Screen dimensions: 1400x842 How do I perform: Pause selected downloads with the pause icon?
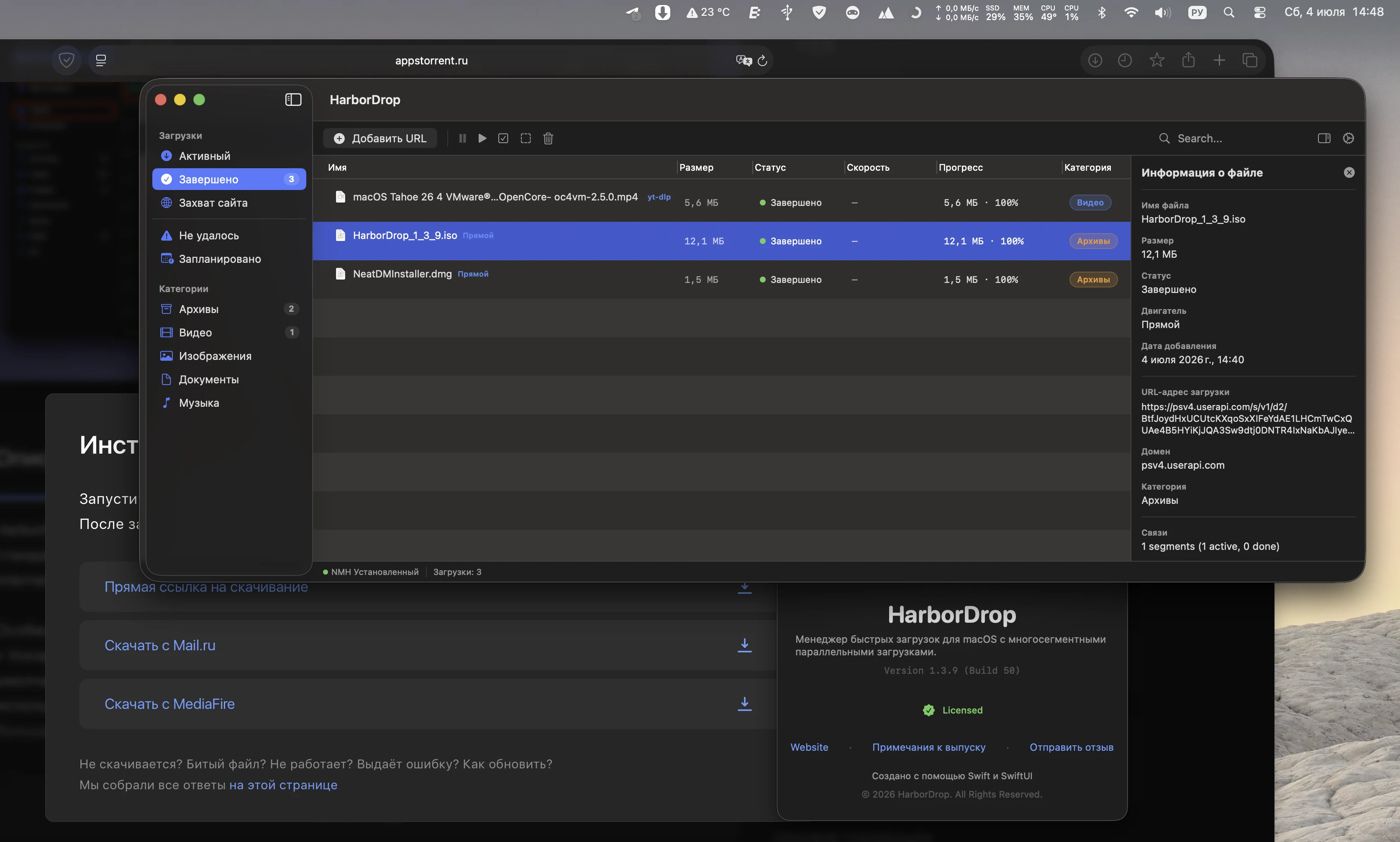point(462,139)
